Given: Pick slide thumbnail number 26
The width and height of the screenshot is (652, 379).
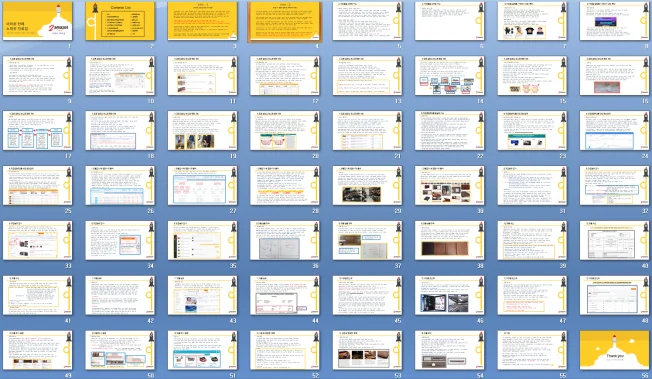Looking at the screenshot, I should coord(120,186).
